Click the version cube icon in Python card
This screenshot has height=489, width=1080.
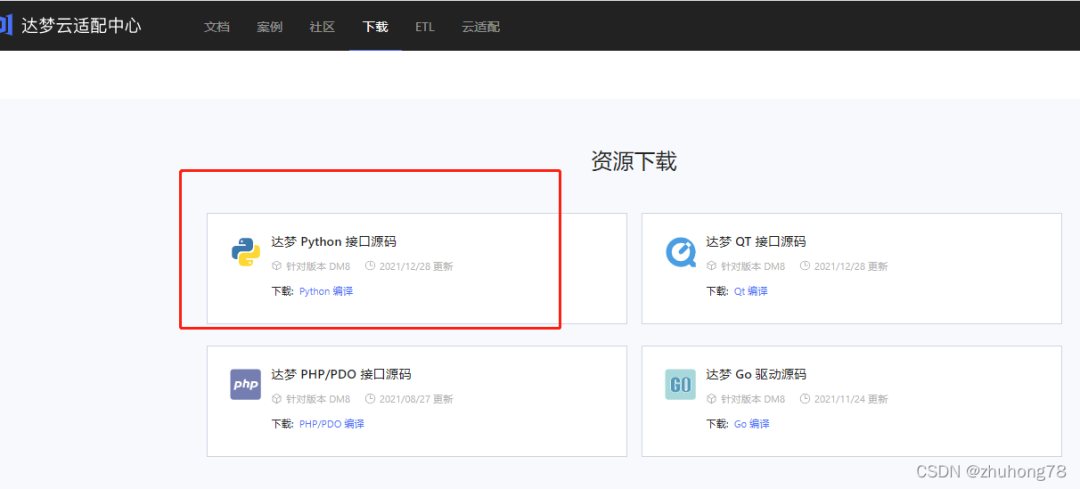tap(277, 266)
